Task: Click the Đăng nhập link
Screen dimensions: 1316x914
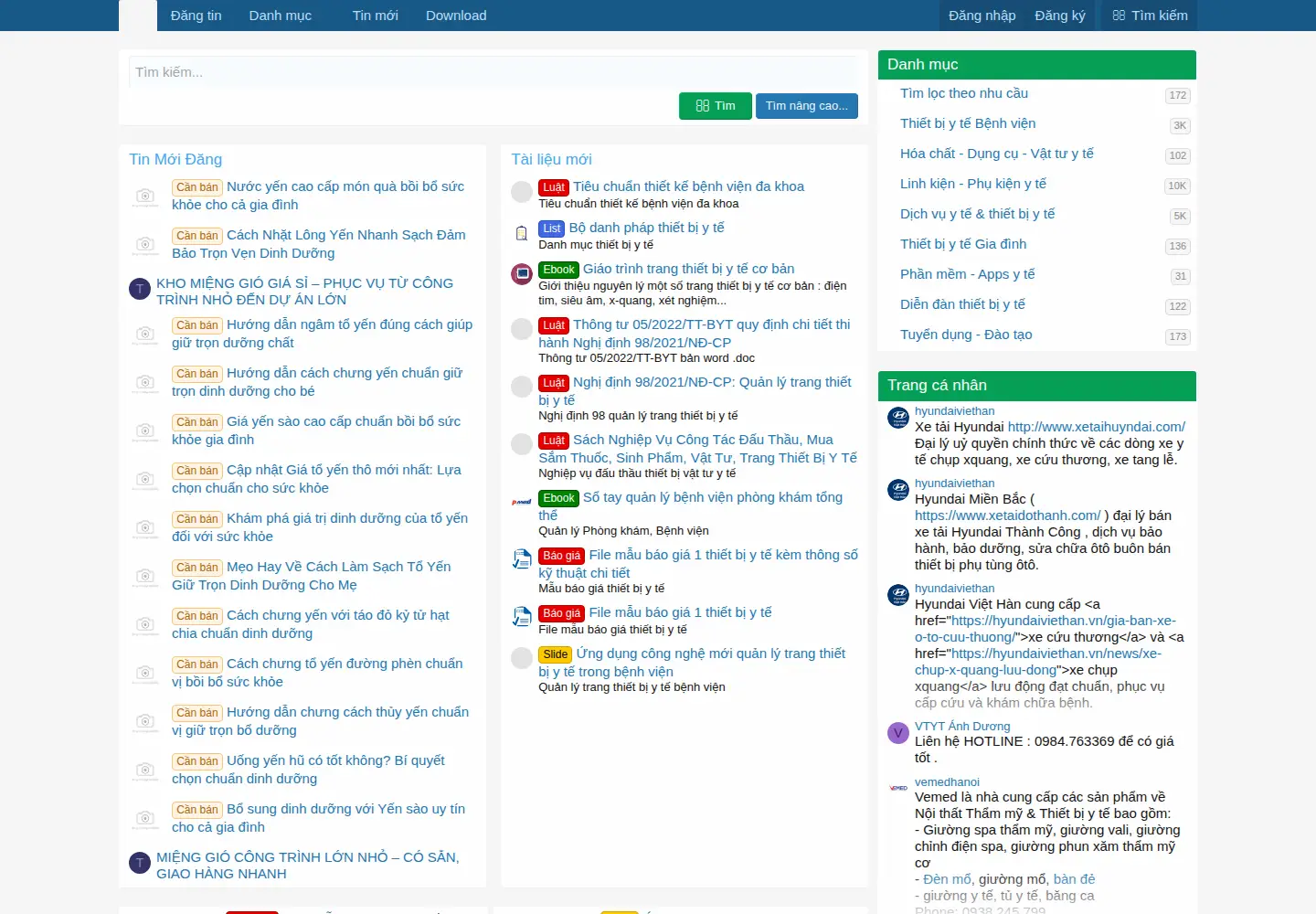Action: tap(982, 16)
